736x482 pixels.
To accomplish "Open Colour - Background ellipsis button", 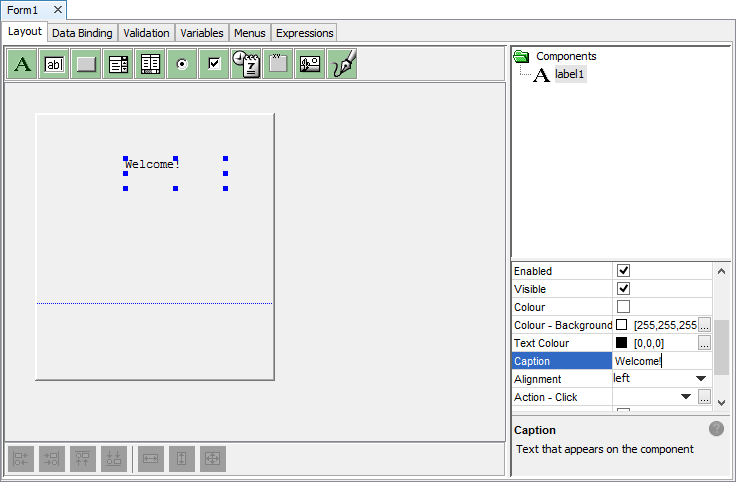I will [704, 325].
